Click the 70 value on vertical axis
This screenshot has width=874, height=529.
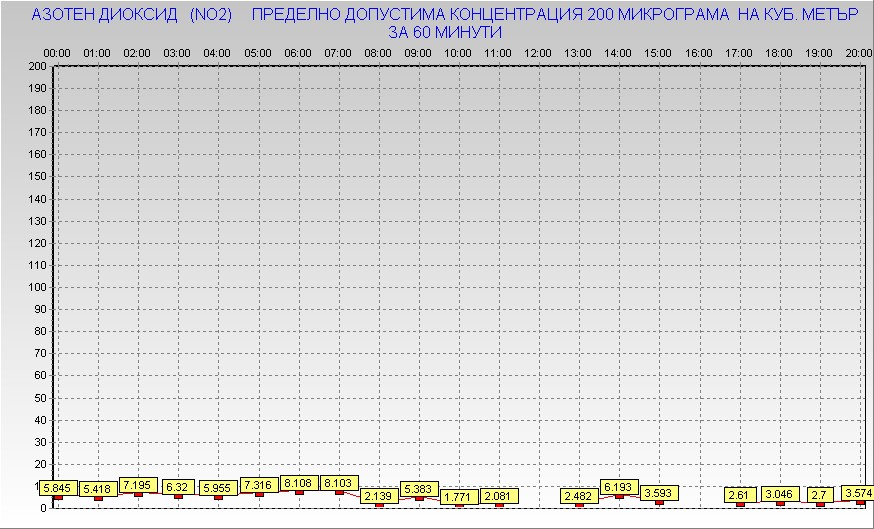tap(41, 353)
